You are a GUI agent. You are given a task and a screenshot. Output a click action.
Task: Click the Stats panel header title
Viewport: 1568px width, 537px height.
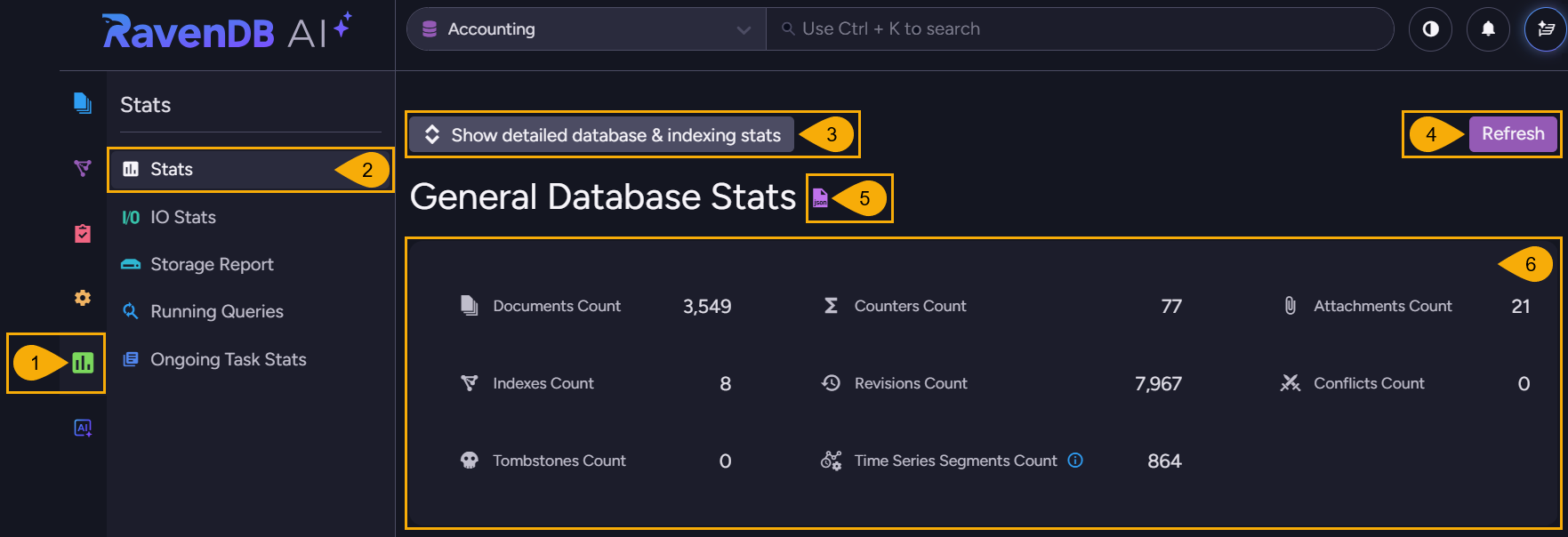tap(145, 105)
